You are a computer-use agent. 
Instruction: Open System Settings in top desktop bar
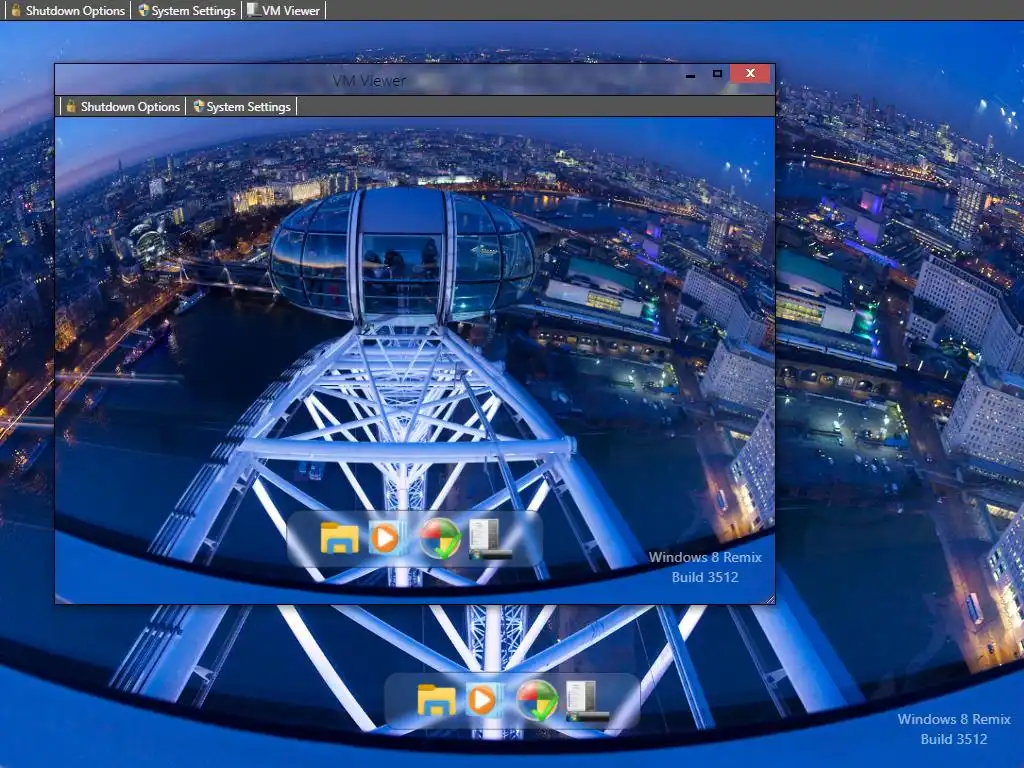pos(187,10)
